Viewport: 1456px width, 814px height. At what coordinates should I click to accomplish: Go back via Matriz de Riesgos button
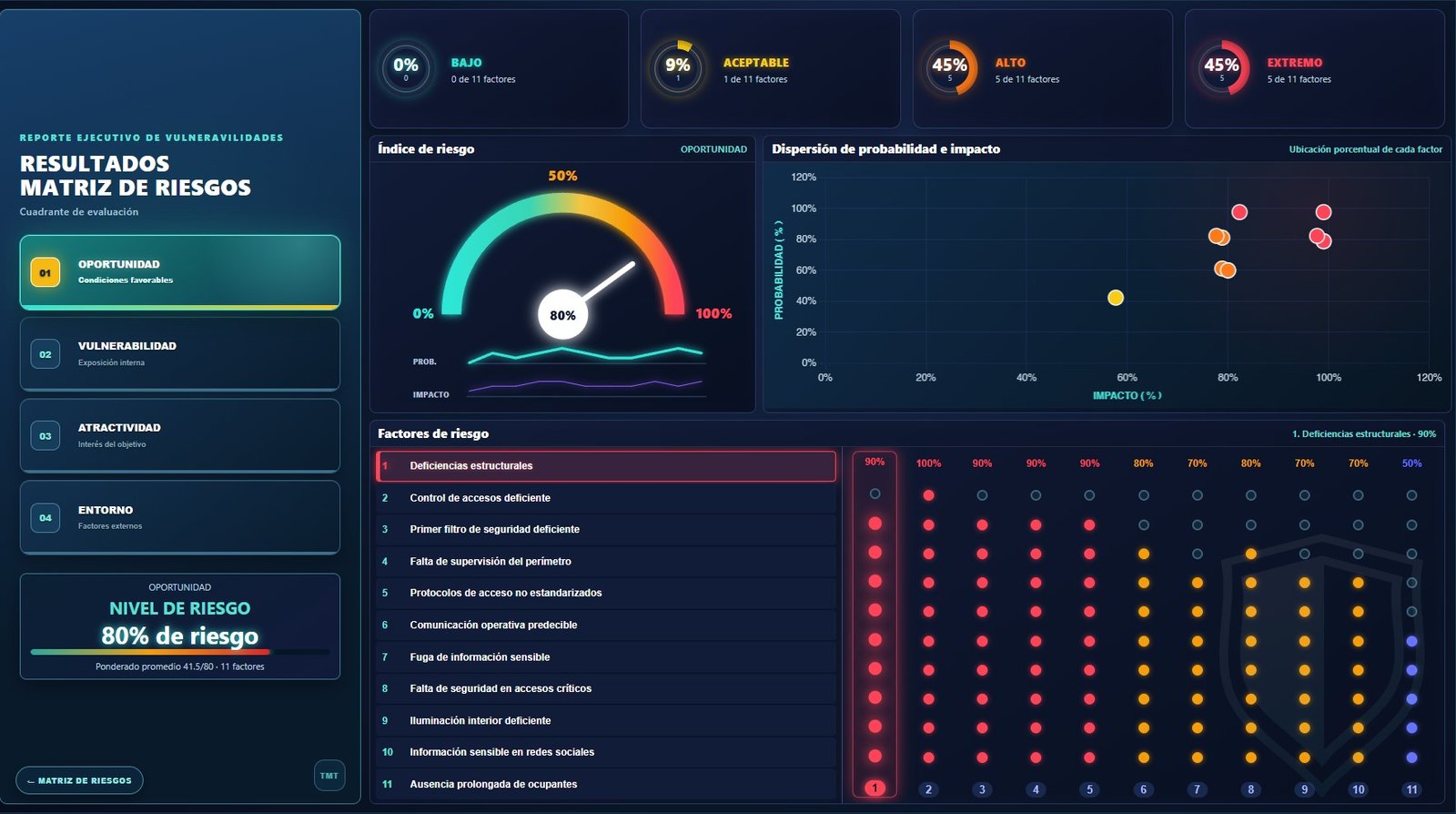point(79,780)
